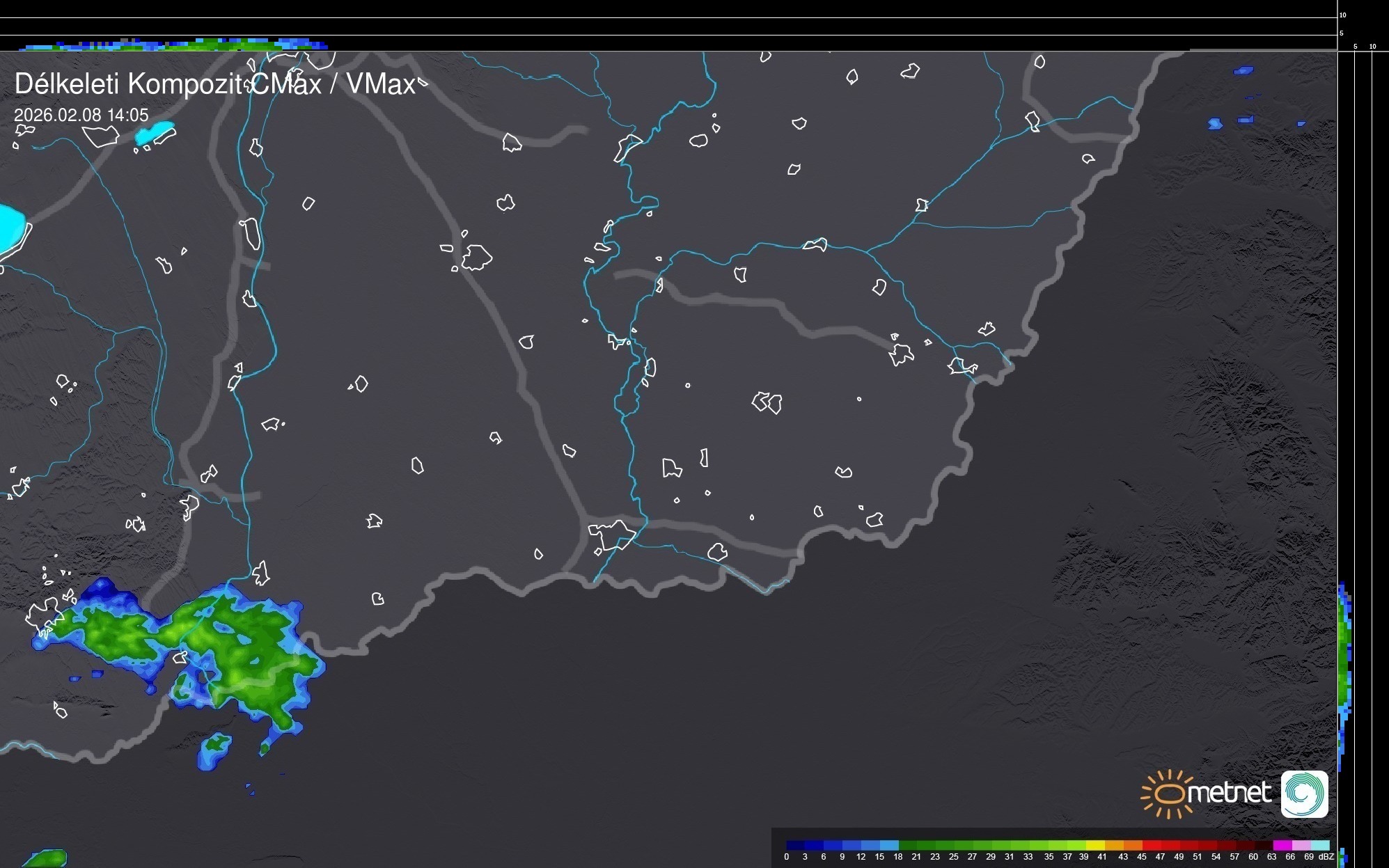The width and height of the screenshot is (1389, 868).
Task: Click the small isolated echo below main cluster
Action: coord(214,749)
